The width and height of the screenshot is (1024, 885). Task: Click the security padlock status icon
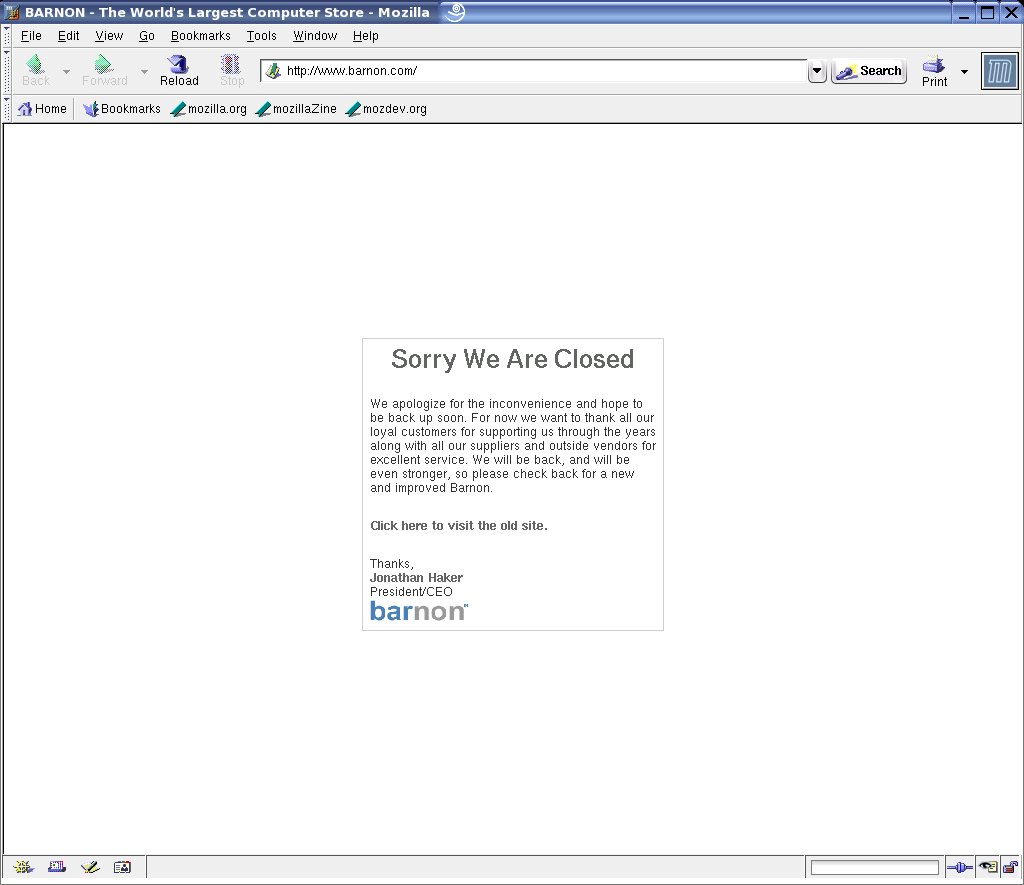click(1010, 867)
